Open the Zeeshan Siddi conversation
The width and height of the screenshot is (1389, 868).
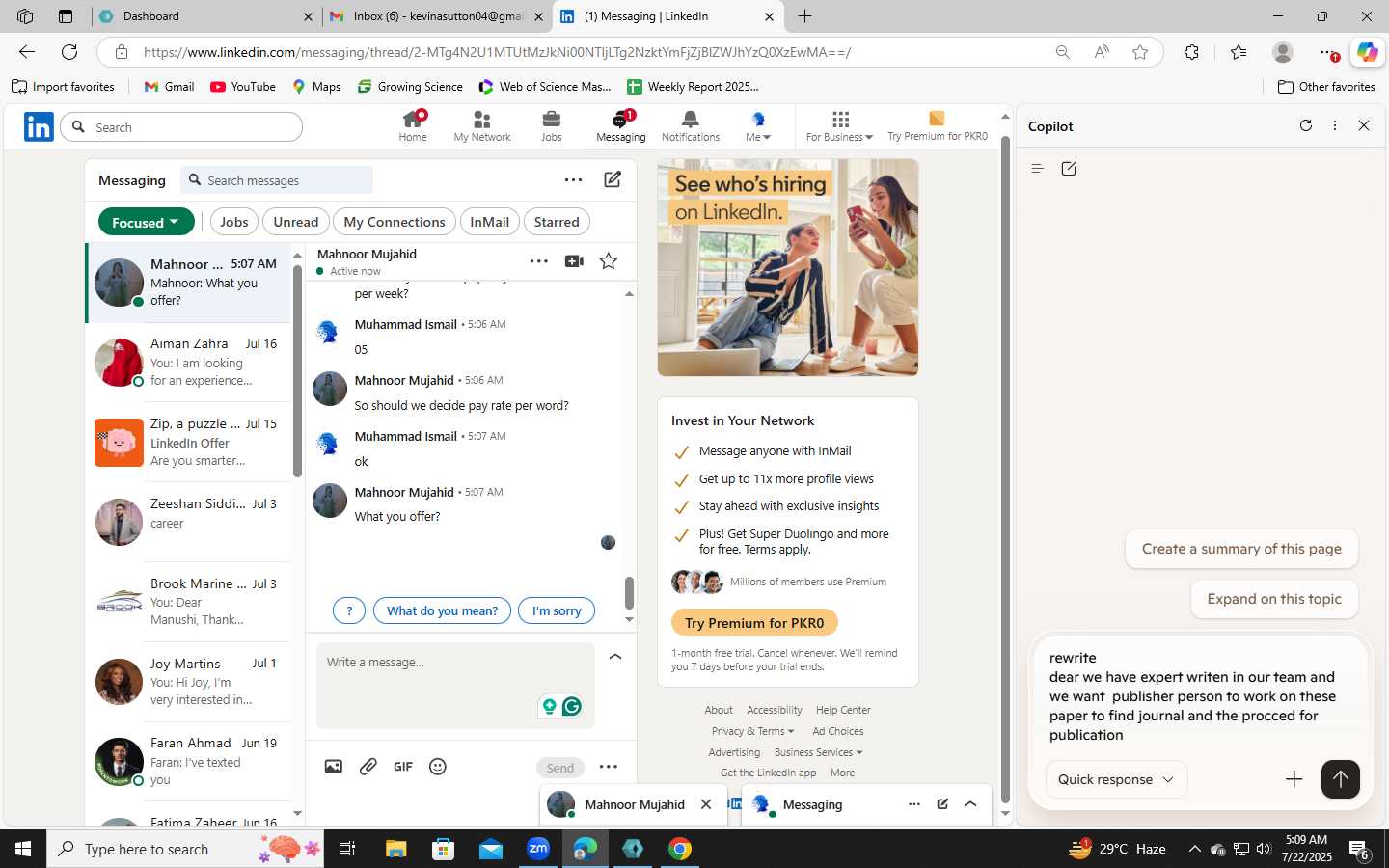point(188,522)
